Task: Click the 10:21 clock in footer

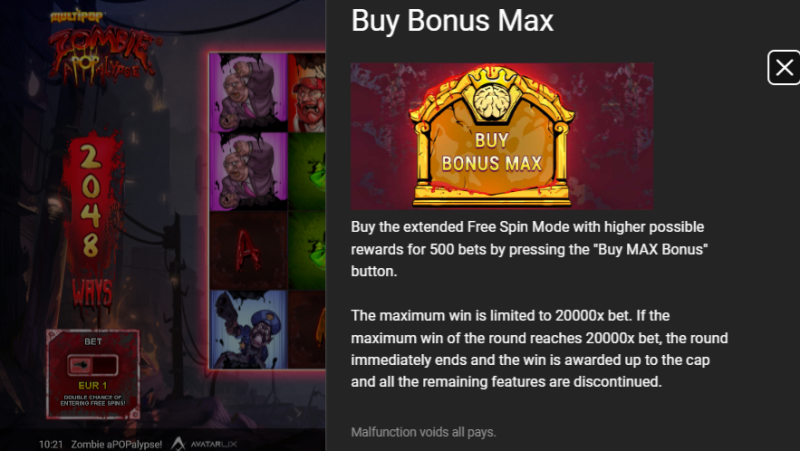Action: 51,444
